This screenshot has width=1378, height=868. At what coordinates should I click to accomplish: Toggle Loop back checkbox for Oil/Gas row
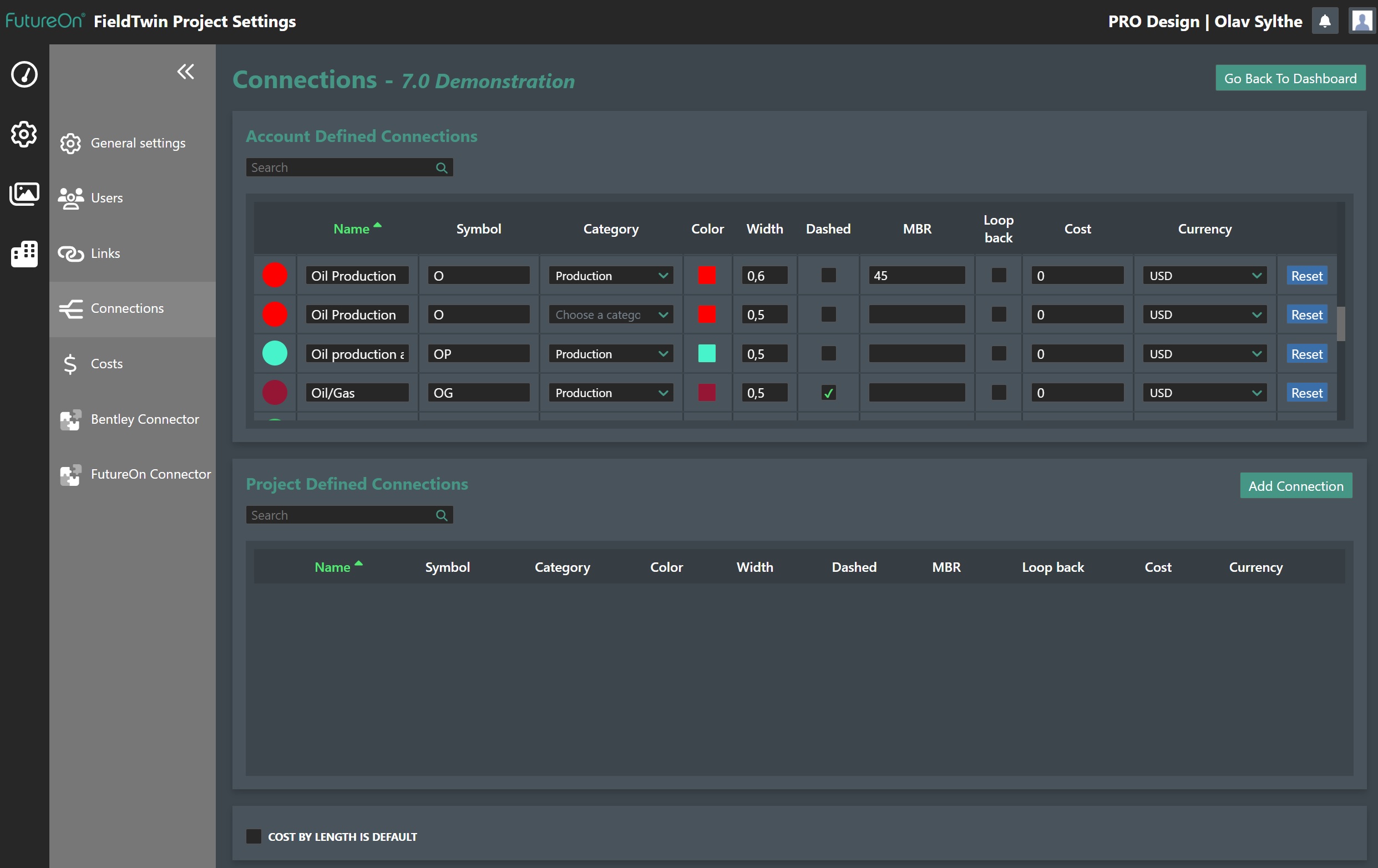click(x=999, y=393)
